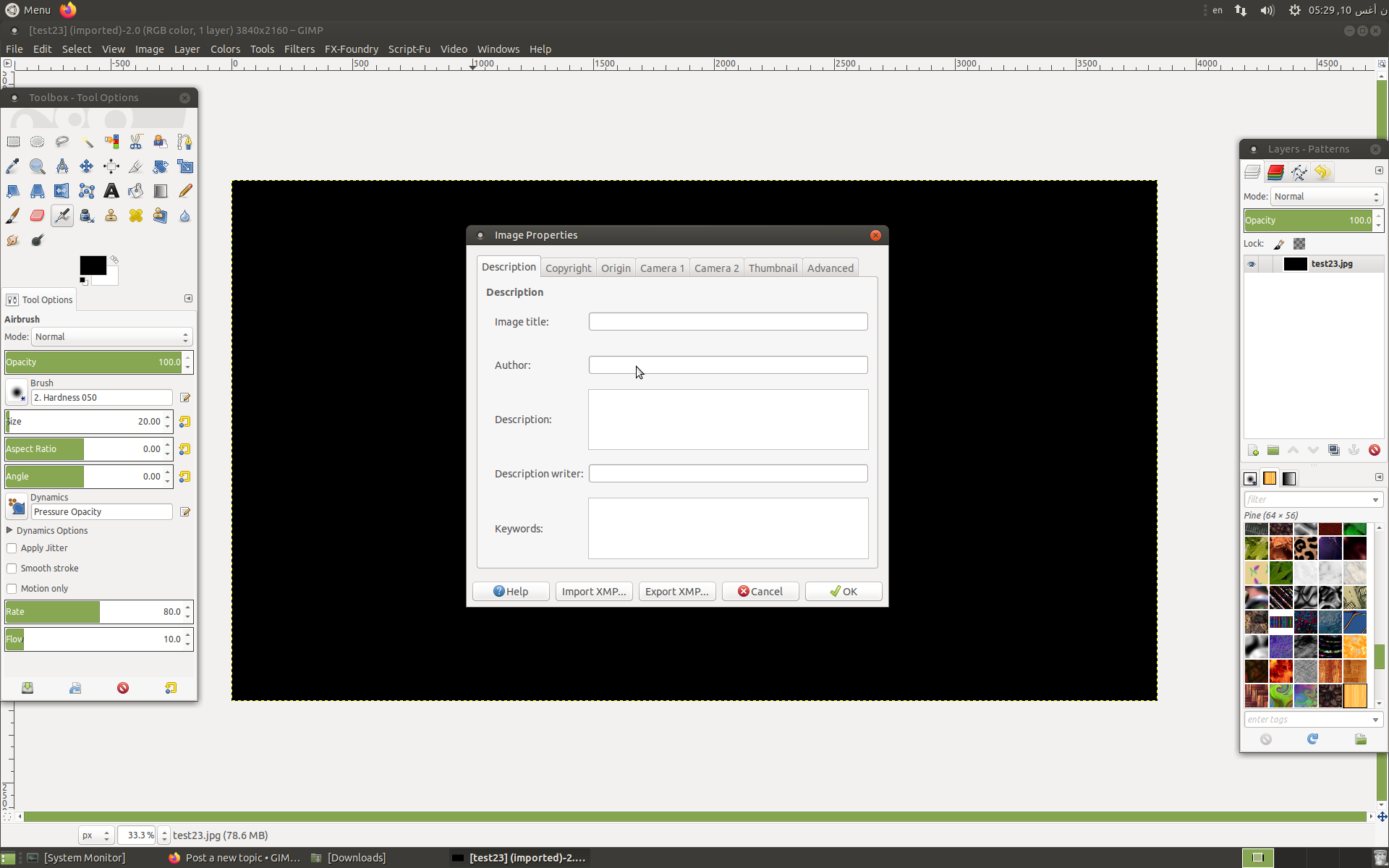Viewport: 1389px width, 868px height.
Task: Enable the Smooth stroke checkbox
Action: coord(12,569)
